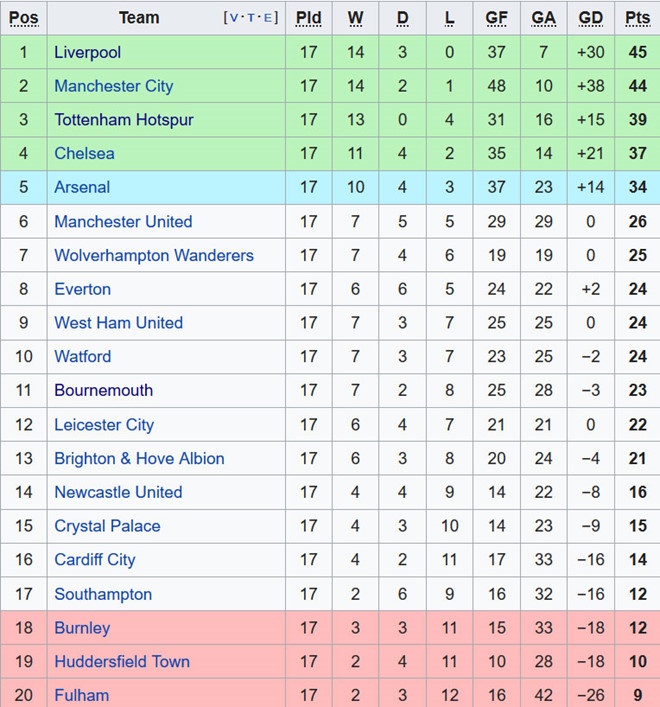Screen dimensions: 660x707
Task: Click the Liverpool team link
Action: point(87,52)
